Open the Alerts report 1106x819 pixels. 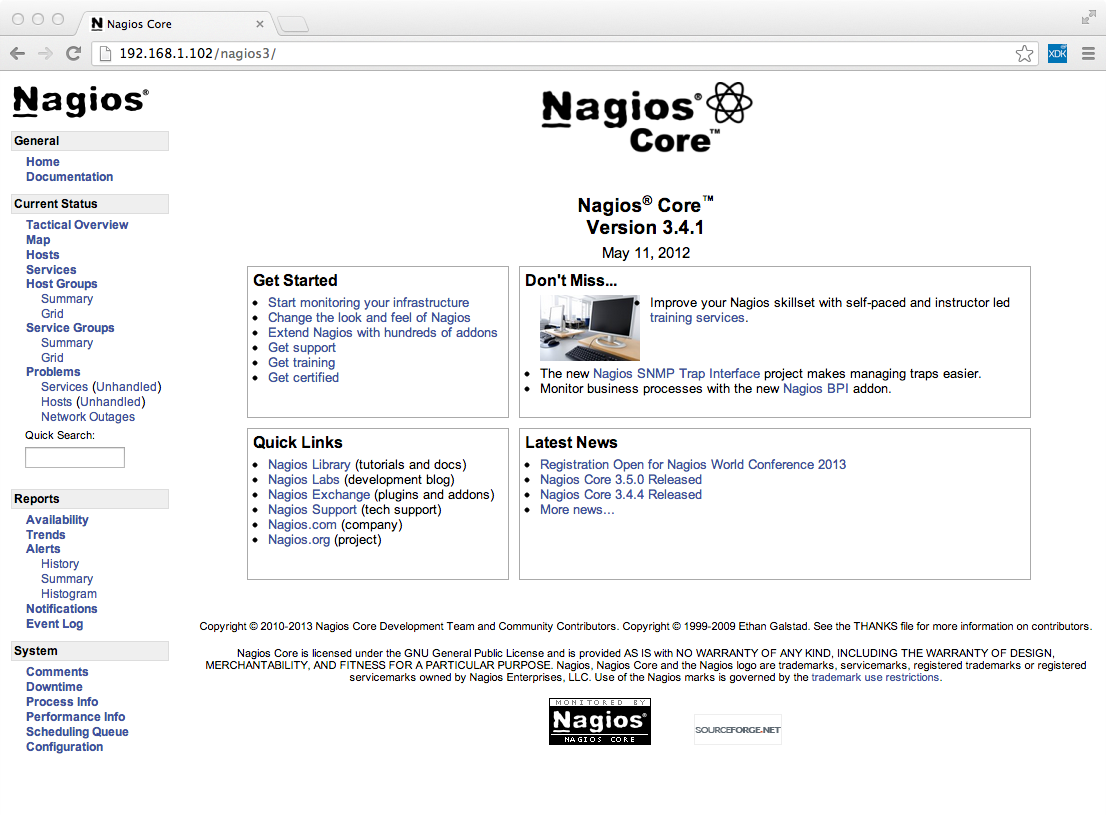(44, 548)
